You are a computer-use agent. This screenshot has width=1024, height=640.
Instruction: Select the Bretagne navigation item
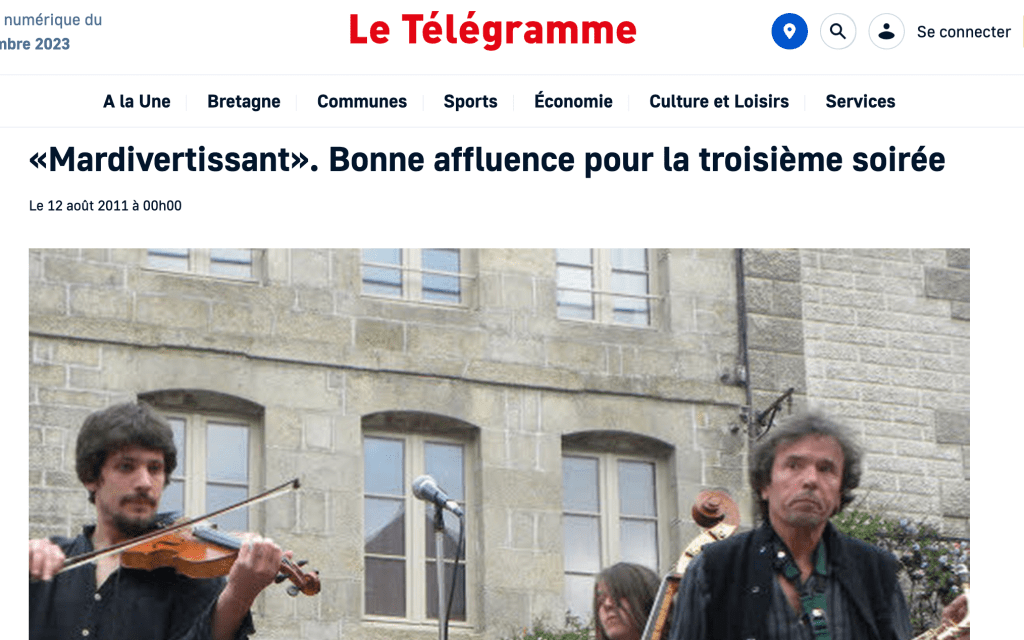(x=244, y=102)
